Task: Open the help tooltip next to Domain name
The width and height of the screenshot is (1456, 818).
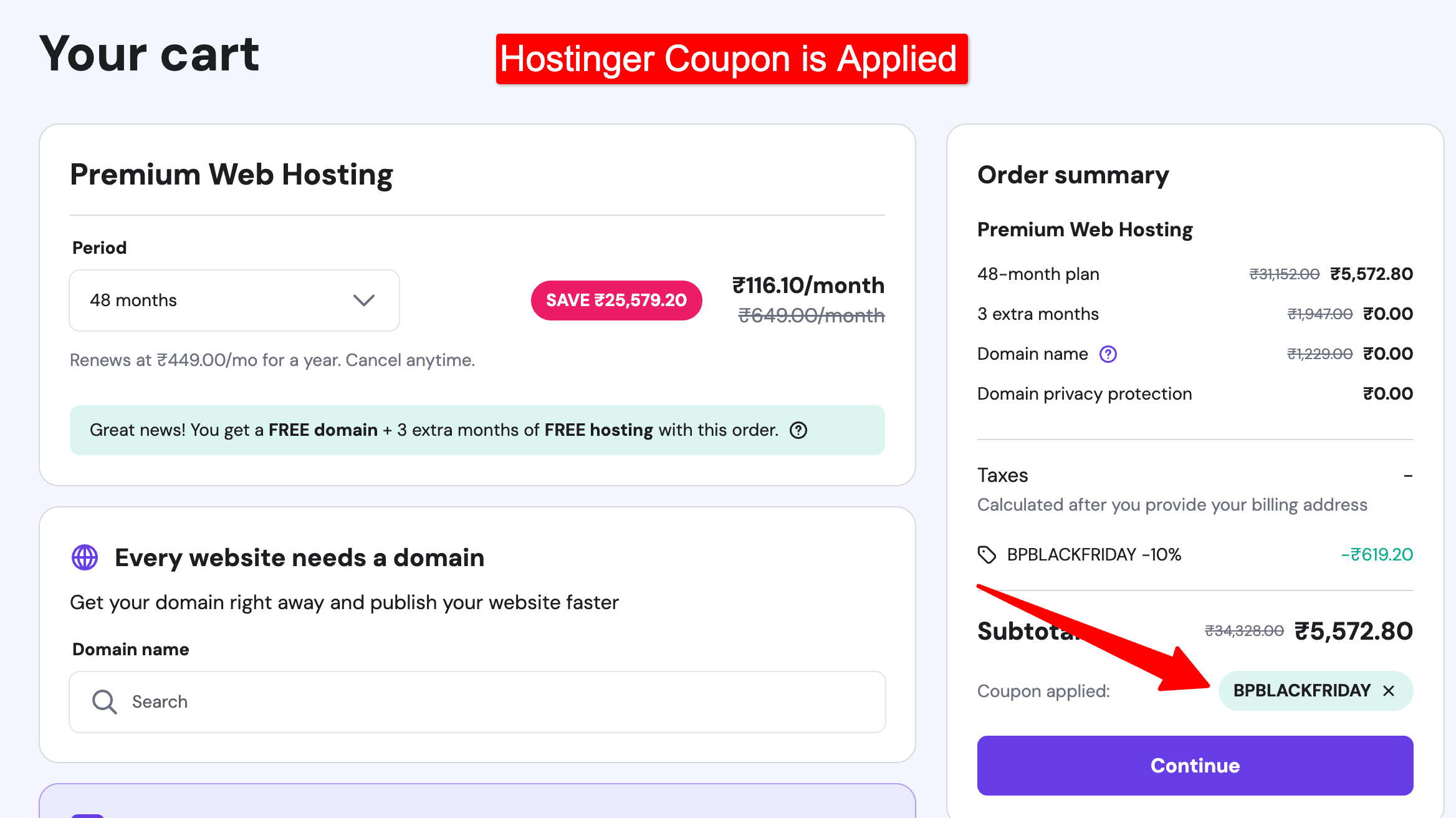Action: [x=1108, y=354]
